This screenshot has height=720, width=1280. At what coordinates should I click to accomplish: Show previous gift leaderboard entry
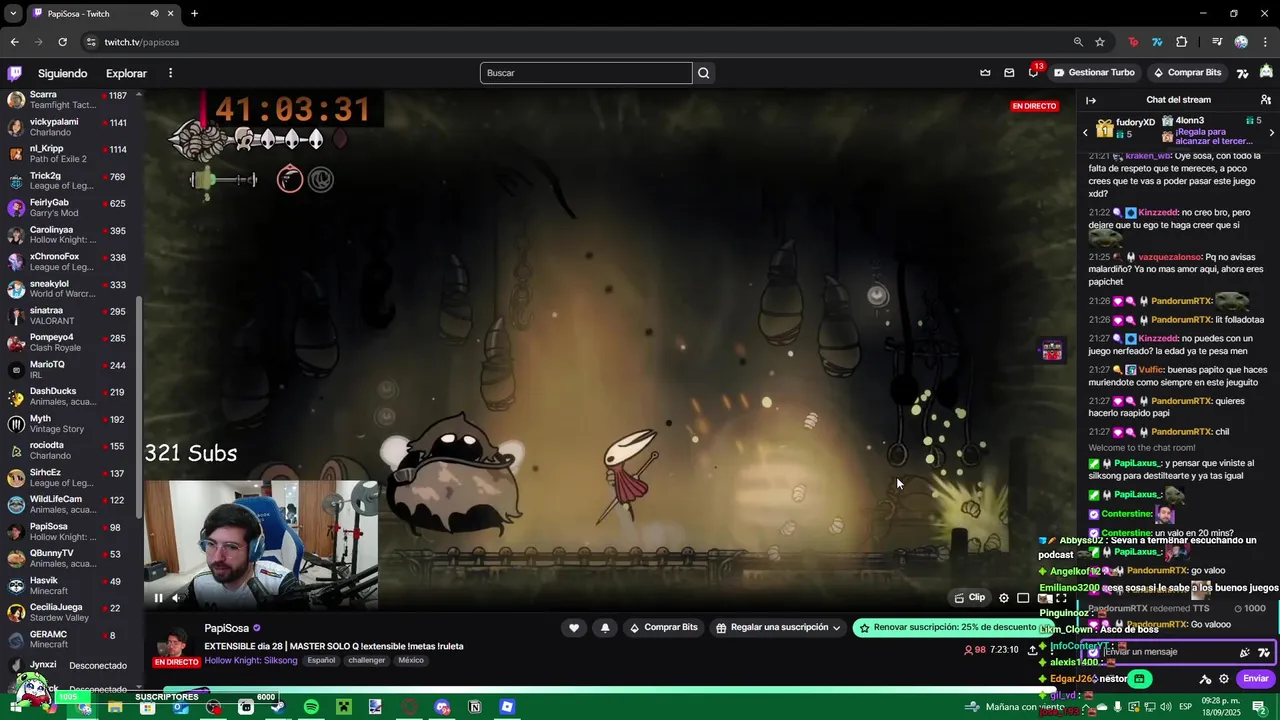coord(1085,132)
